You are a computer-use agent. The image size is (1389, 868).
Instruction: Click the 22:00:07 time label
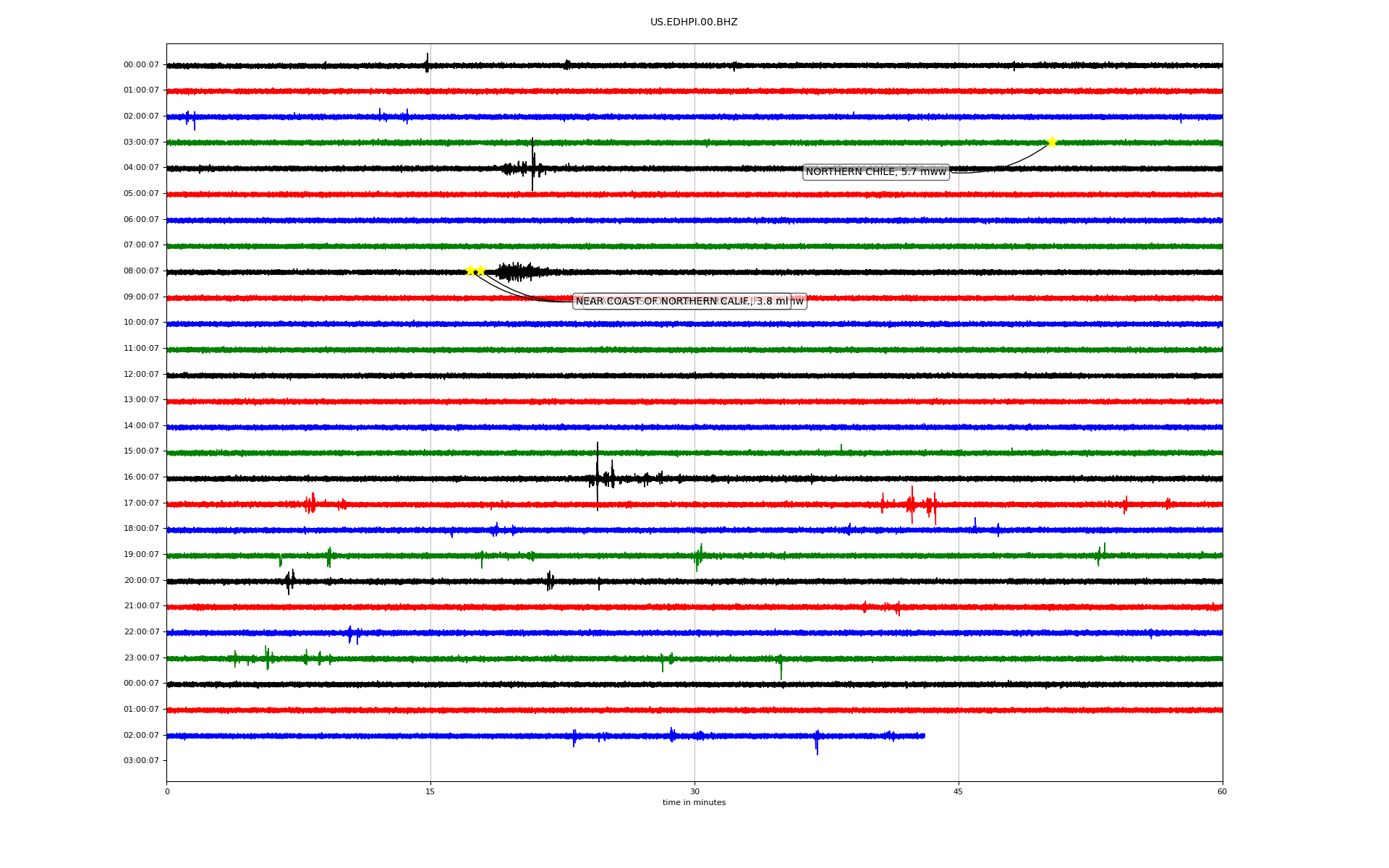pos(141,632)
